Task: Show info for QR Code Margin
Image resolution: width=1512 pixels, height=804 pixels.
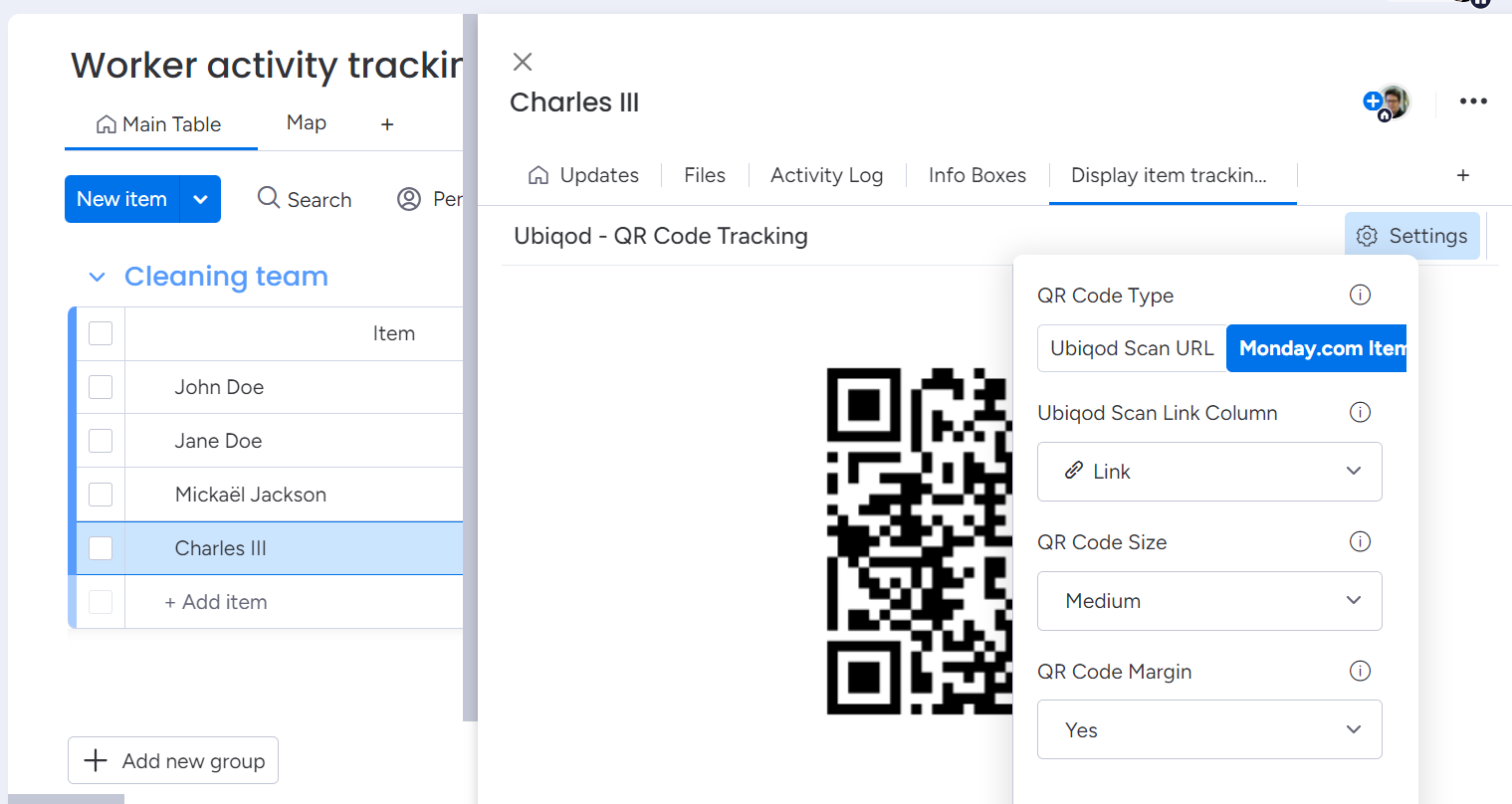Action: [x=1360, y=671]
